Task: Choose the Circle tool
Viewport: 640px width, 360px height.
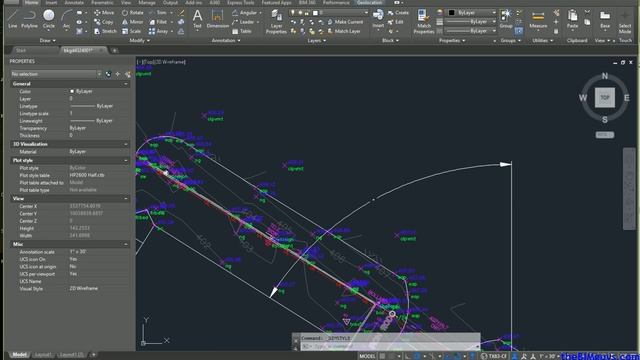Action: (x=49, y=19)
